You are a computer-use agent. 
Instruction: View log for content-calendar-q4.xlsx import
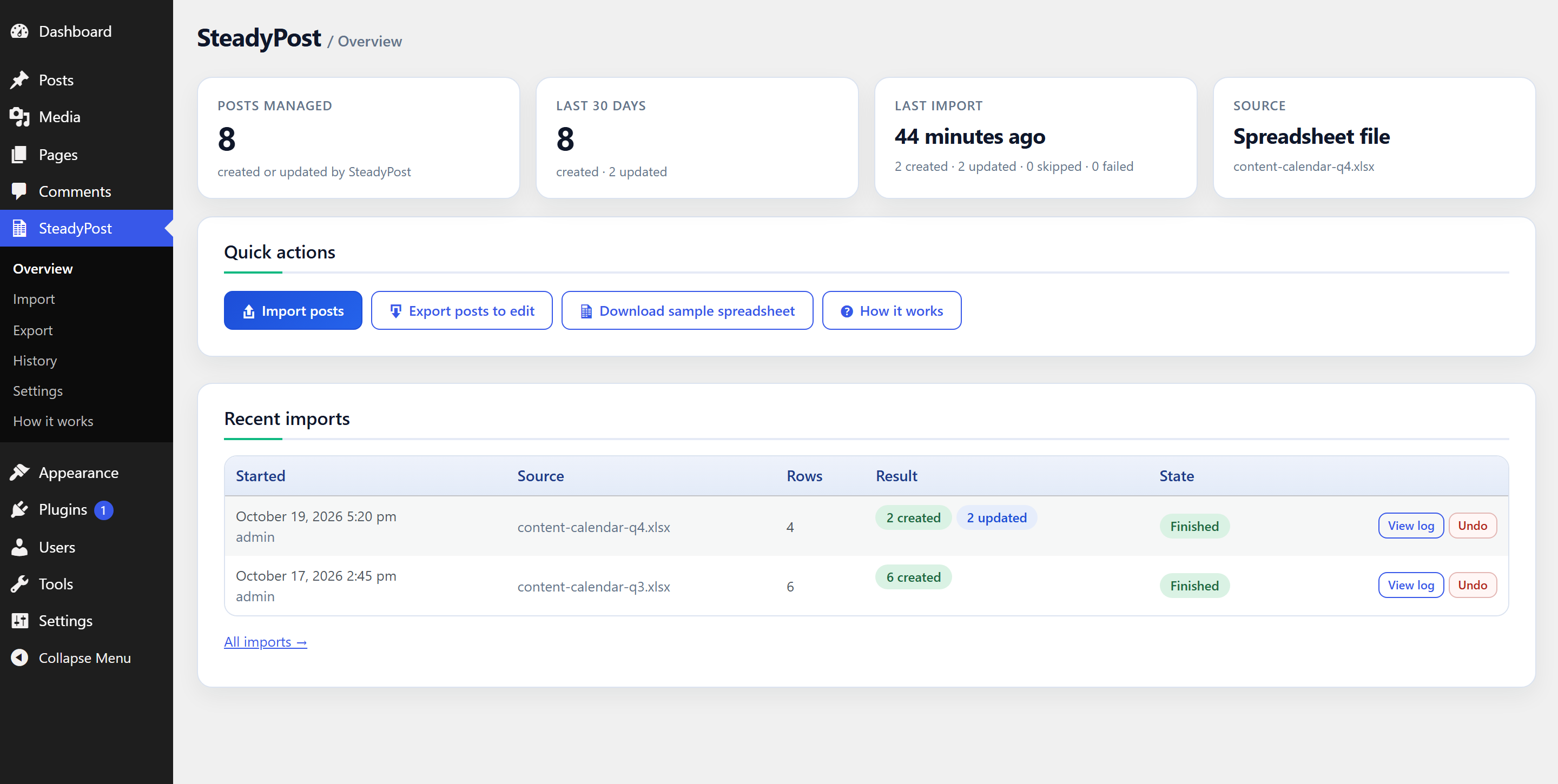[x=1410, y=526]
